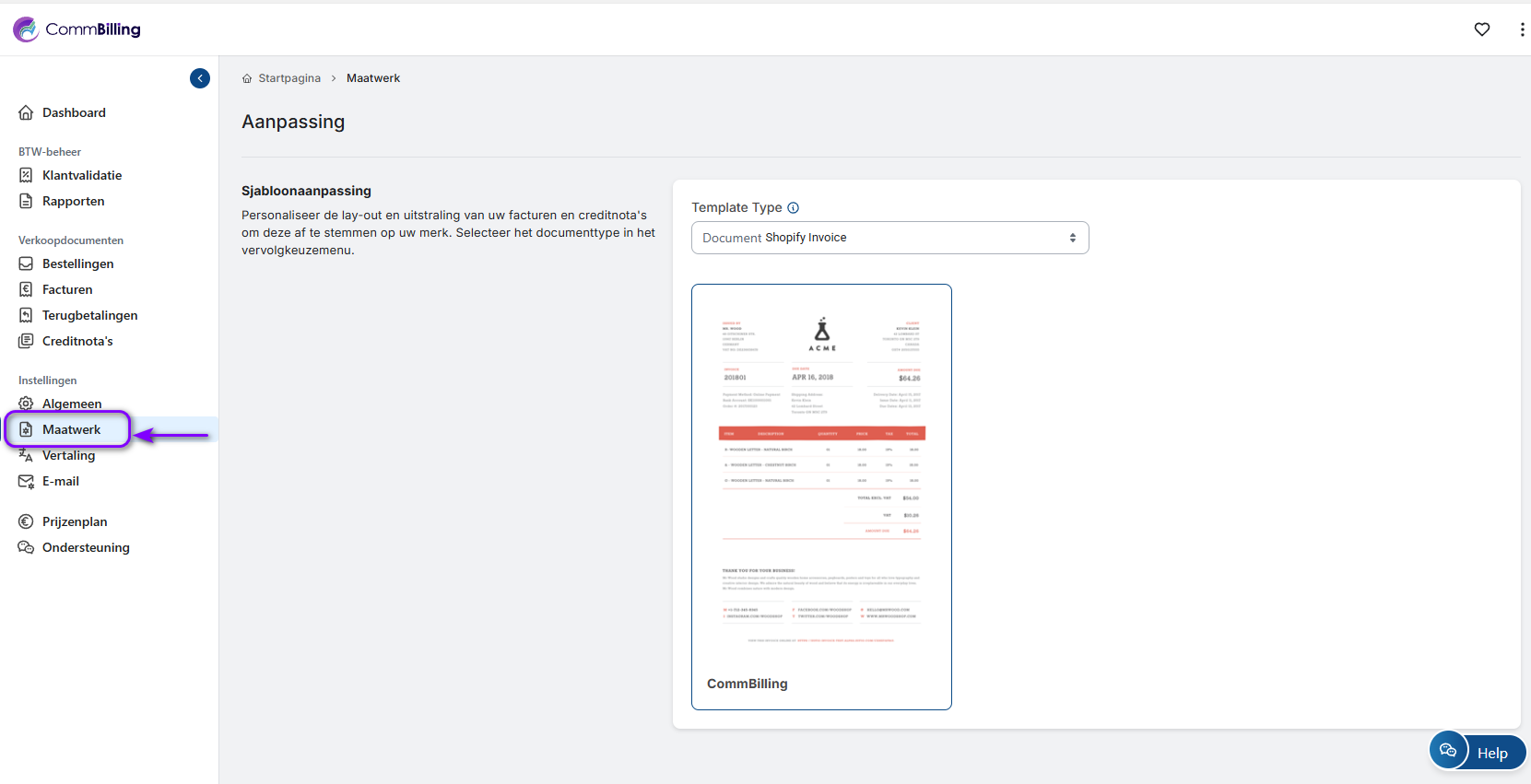Click the info icon beside Template Type
This screenshot has height=784, width=1531.
pos(793,208)
